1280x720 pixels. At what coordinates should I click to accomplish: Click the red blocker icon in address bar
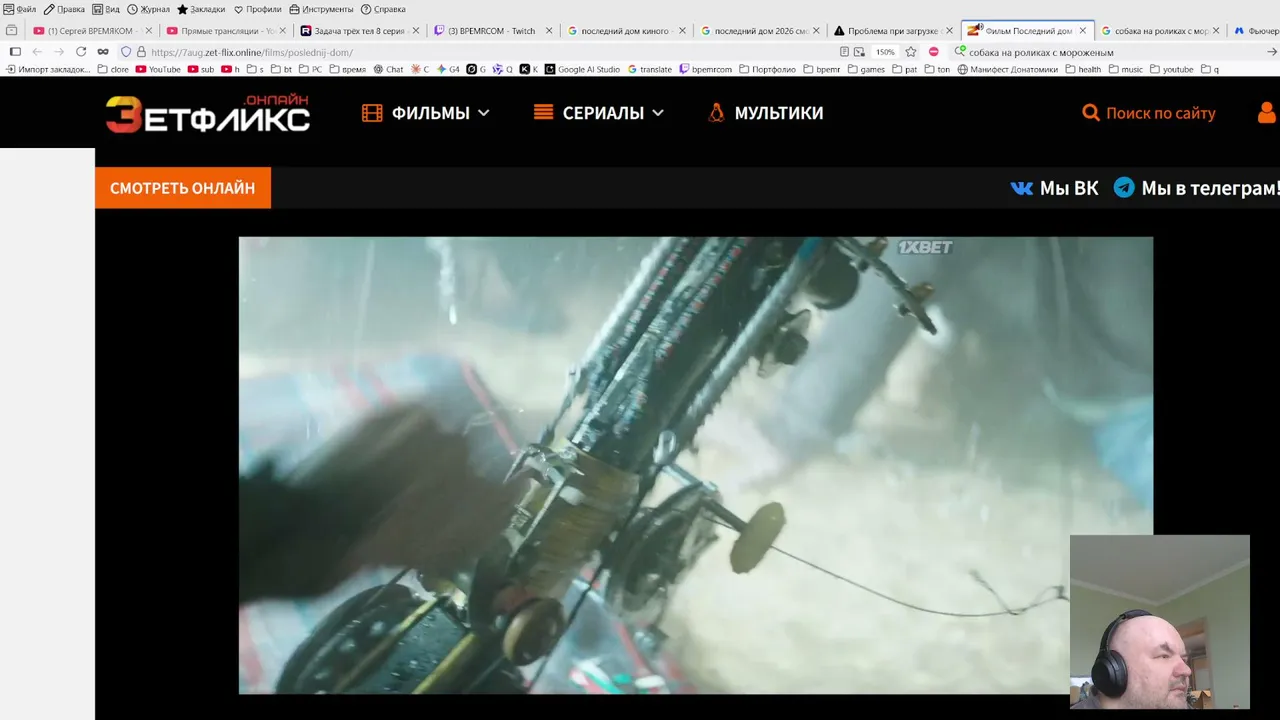[x=934, y=52]
